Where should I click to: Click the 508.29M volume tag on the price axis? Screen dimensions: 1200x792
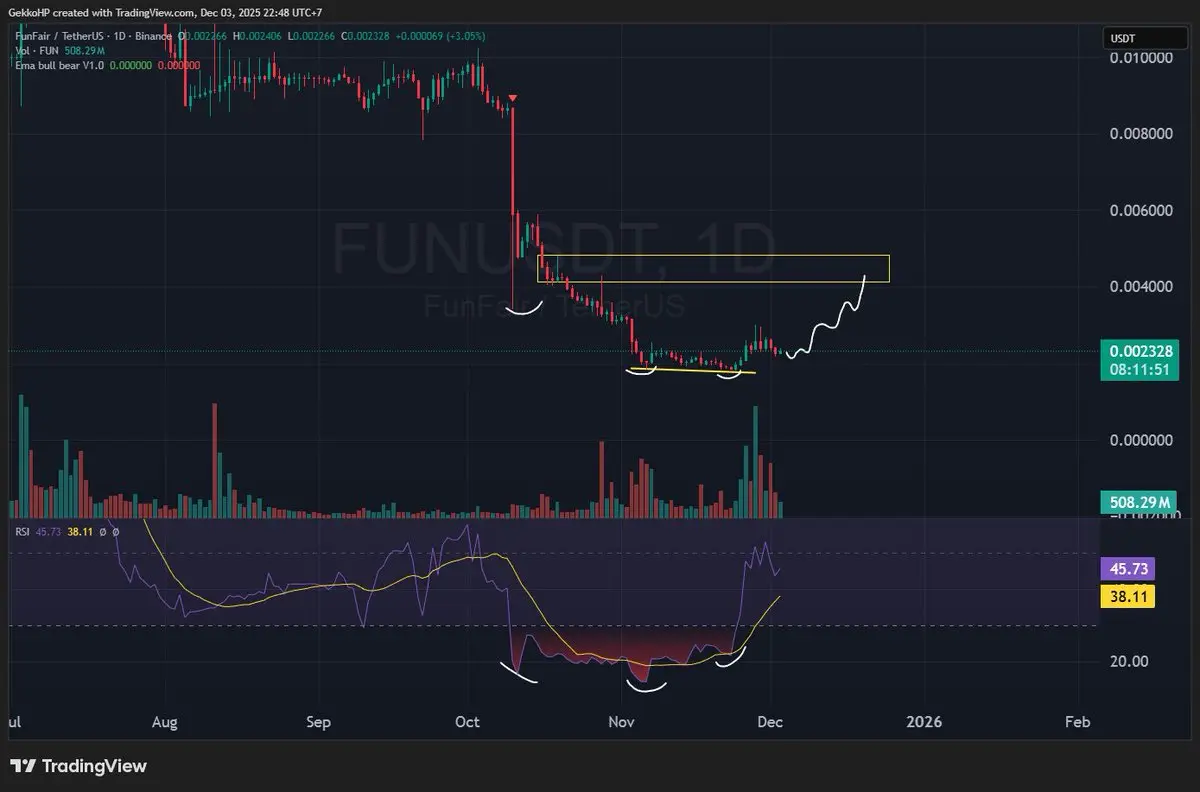pos(1139,502)
